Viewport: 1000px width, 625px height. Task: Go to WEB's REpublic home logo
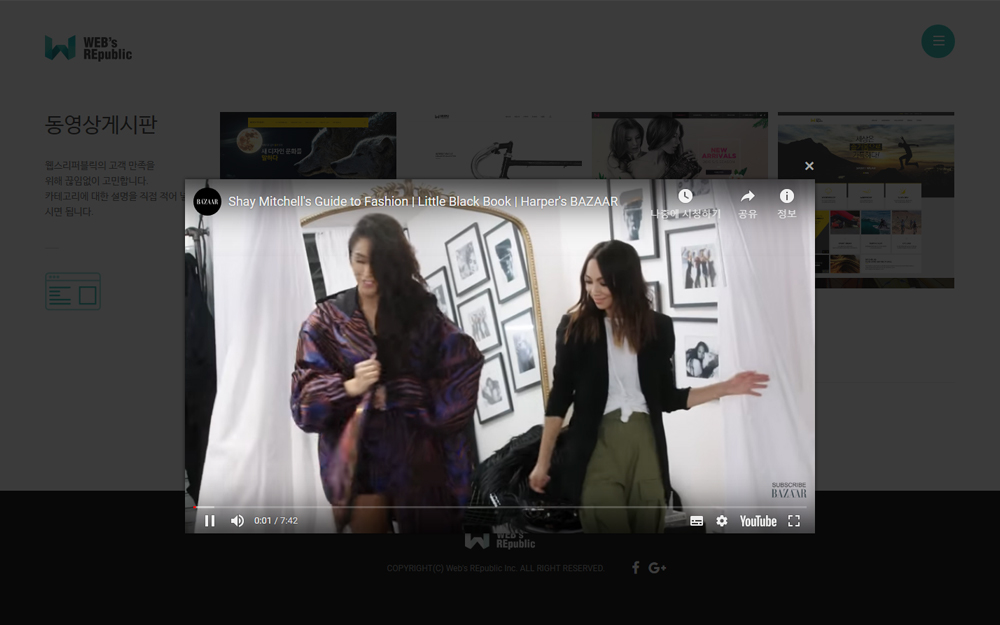[88, 48]
